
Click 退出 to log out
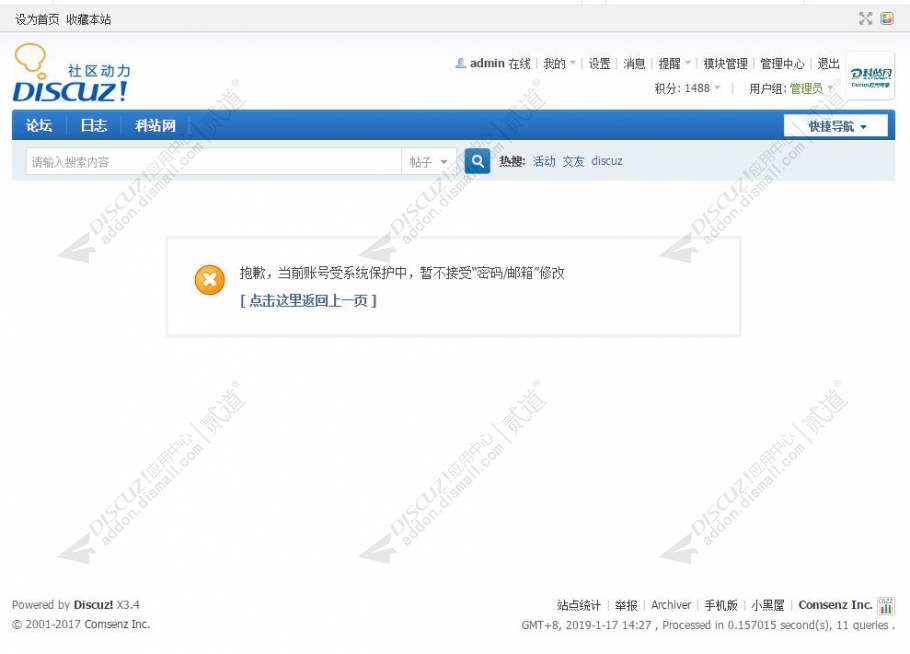[x=828, y=63]
